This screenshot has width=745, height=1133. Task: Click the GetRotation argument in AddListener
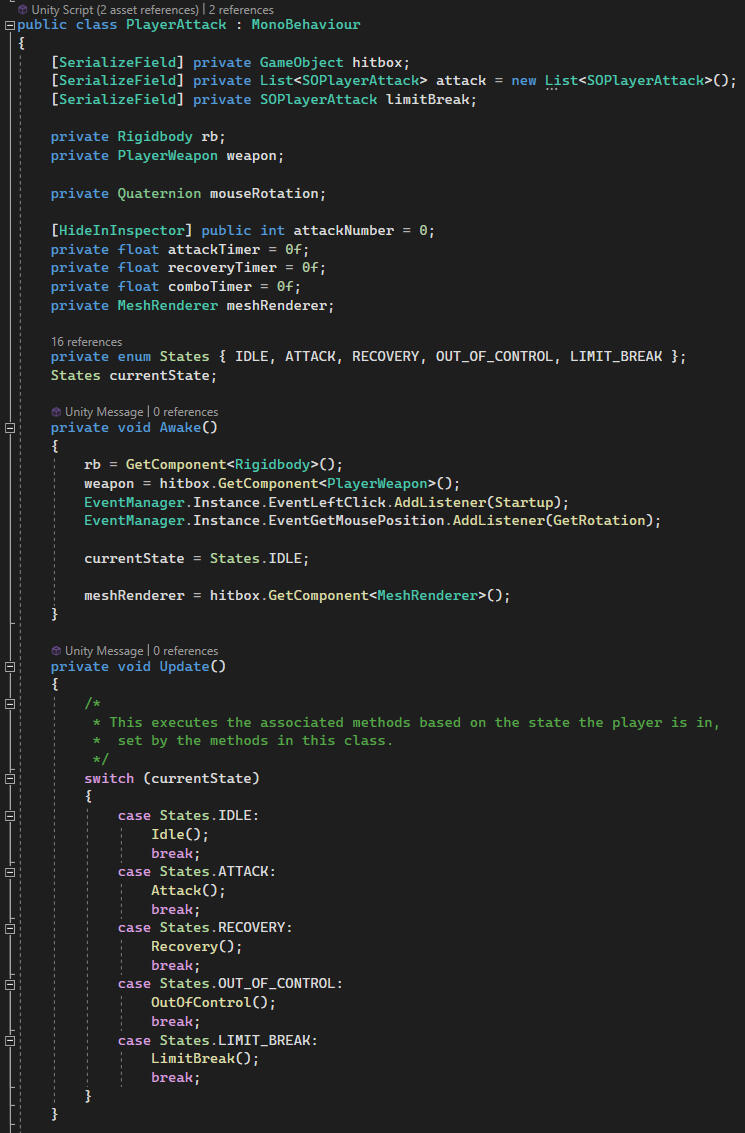click(x=609, y=520)
